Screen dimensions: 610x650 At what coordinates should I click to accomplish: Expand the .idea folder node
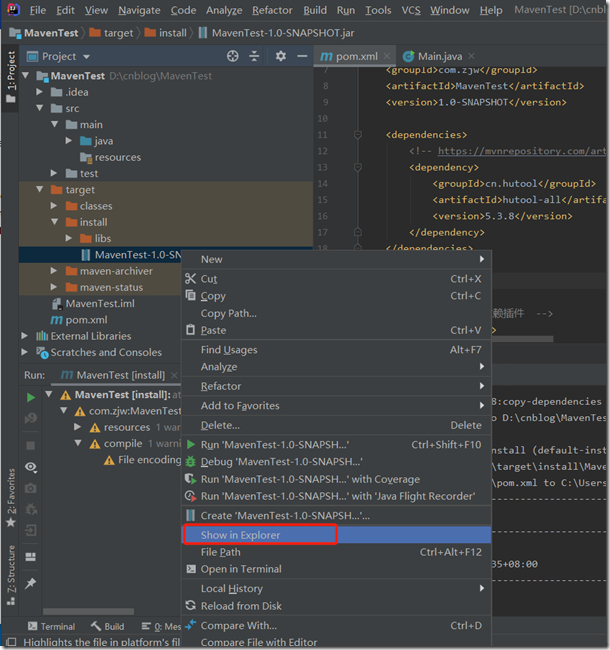39,92
